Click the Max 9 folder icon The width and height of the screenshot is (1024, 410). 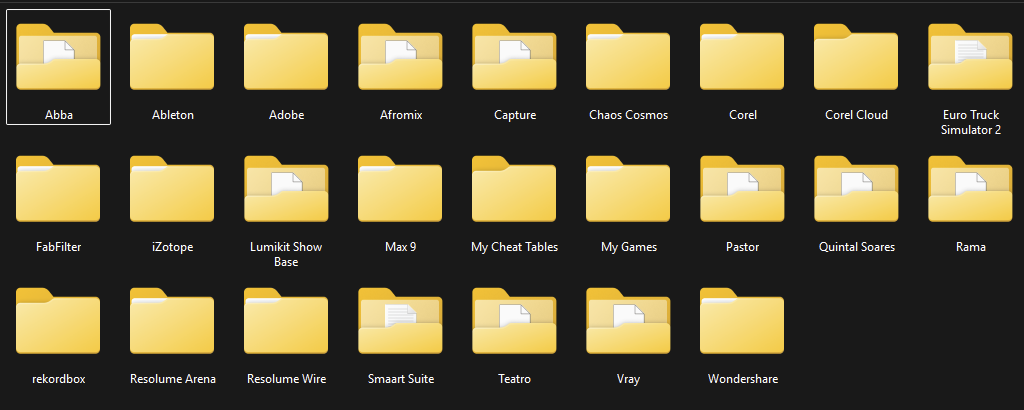click(400, 189)
